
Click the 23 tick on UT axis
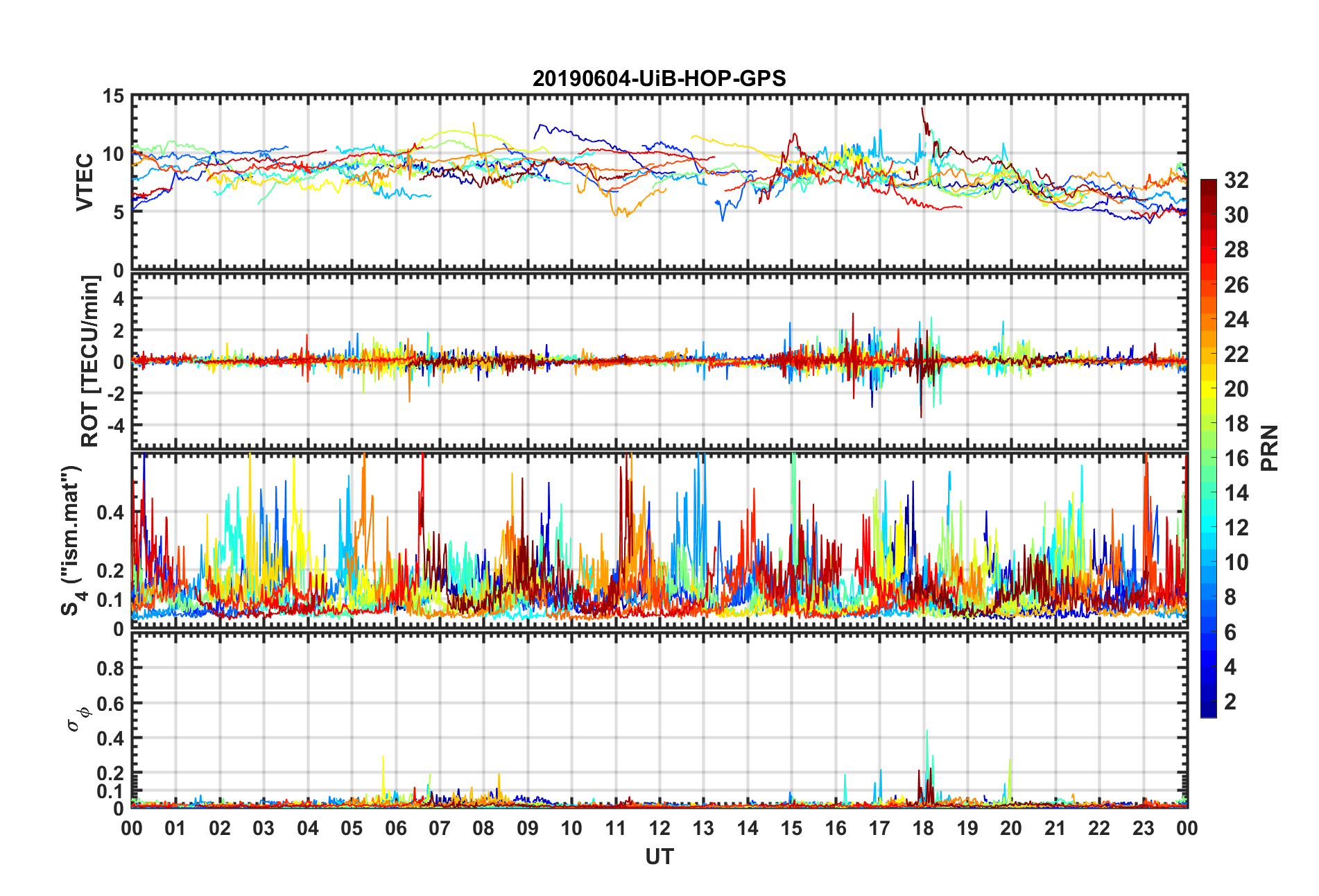1143,828
